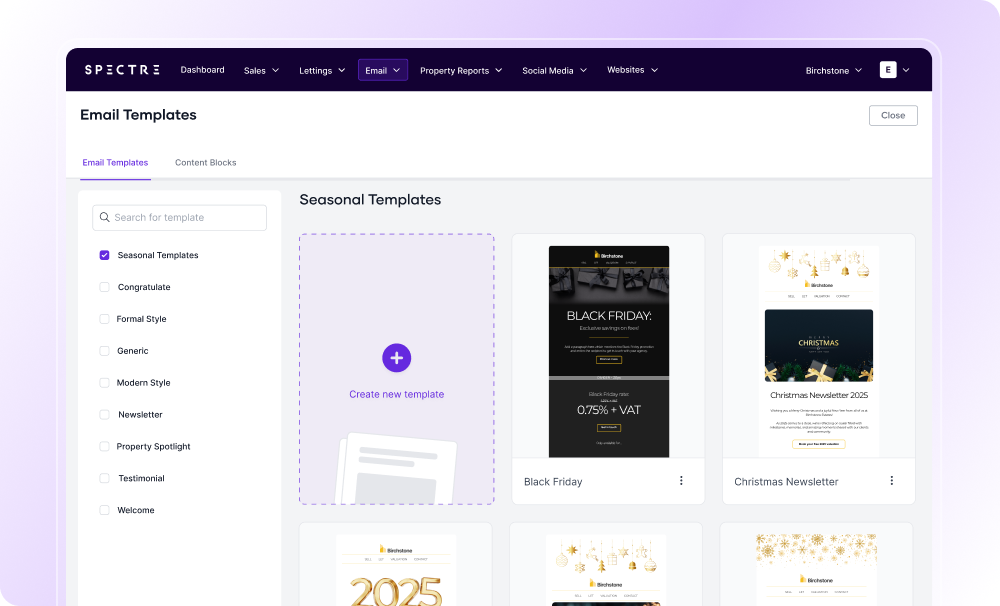1000x606 pixels.
Task: Click the Black Friday card title
Action: 553,482
